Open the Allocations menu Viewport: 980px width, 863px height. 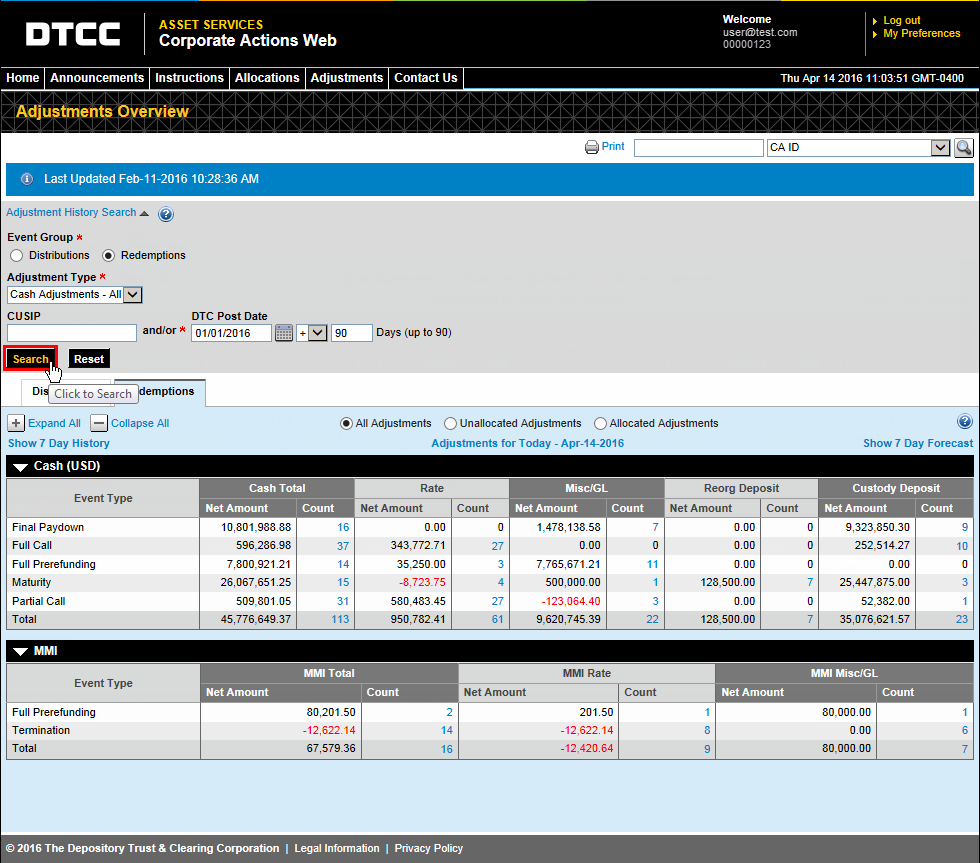coord(267,78)
